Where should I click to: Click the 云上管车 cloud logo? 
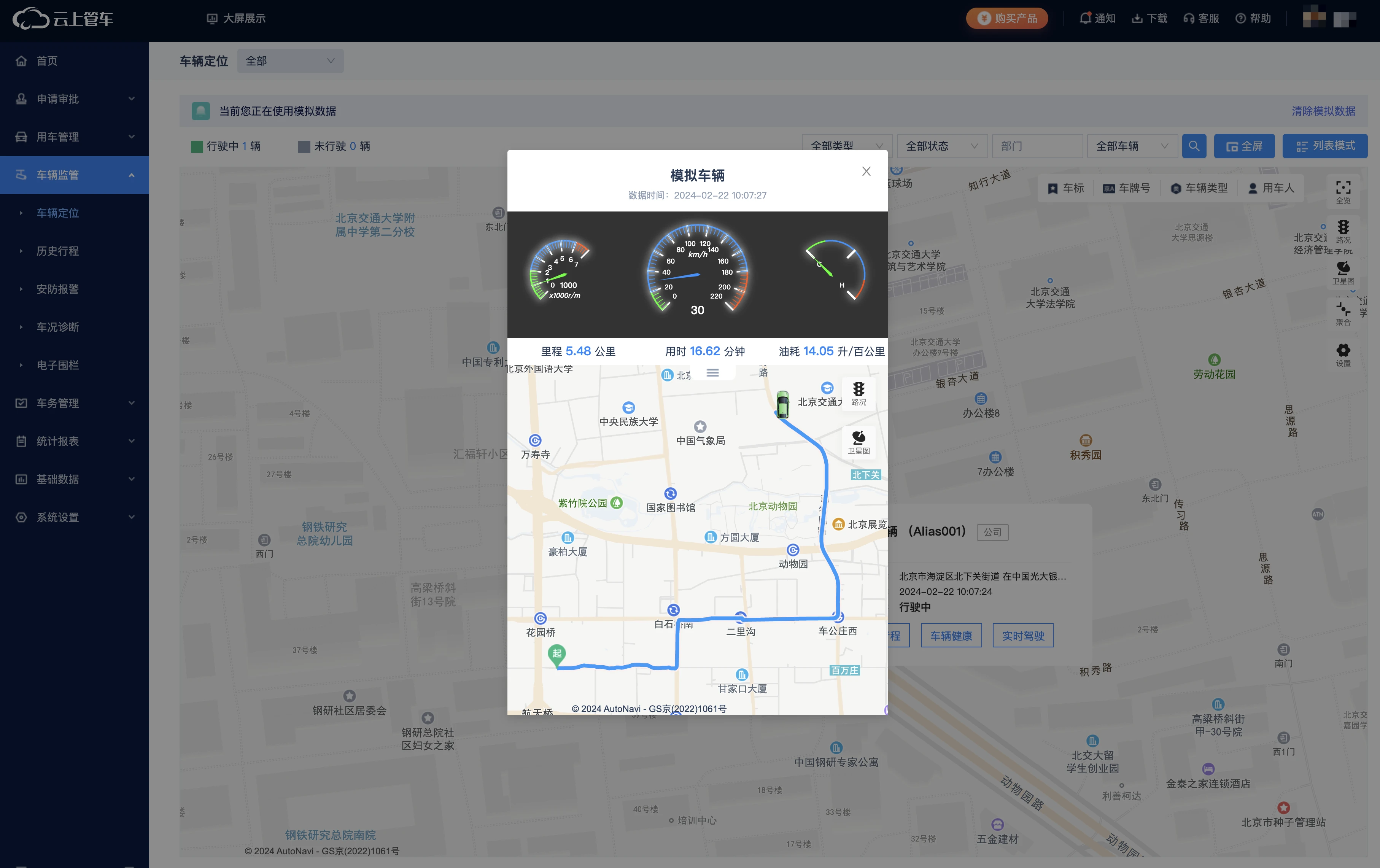pos(63,19)
